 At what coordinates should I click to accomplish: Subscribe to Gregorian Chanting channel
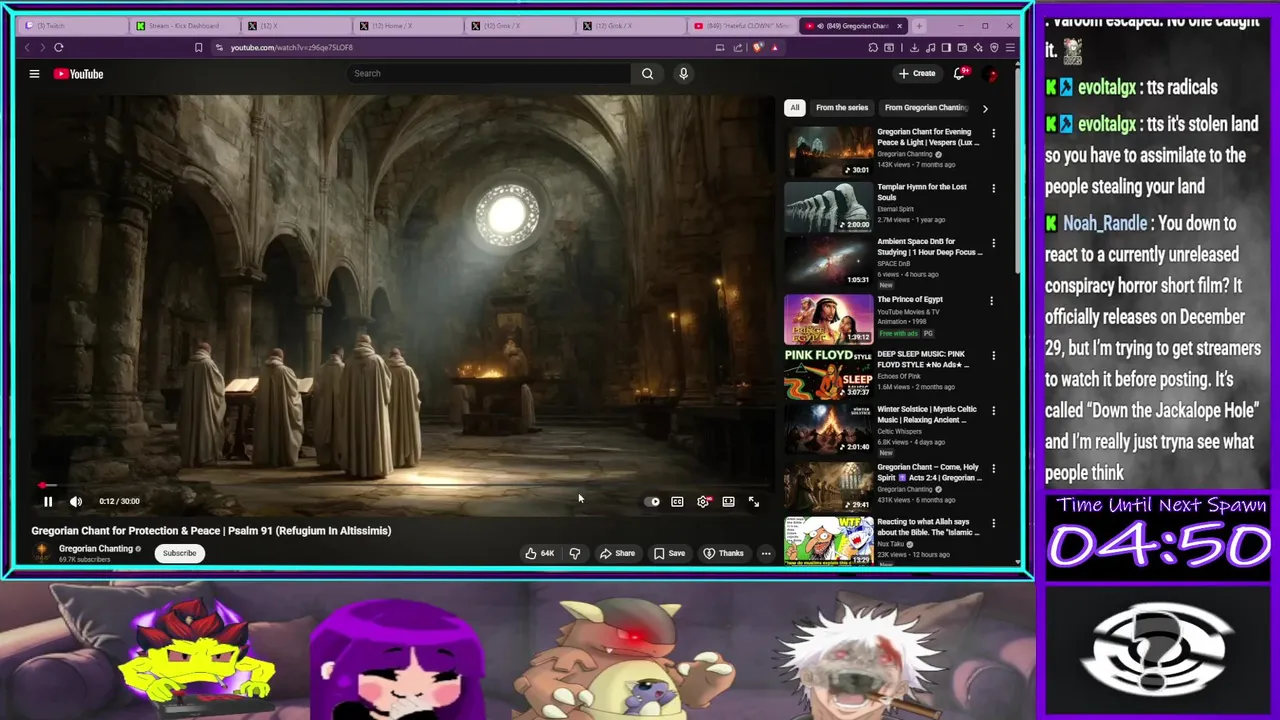[x=180, y=553]
